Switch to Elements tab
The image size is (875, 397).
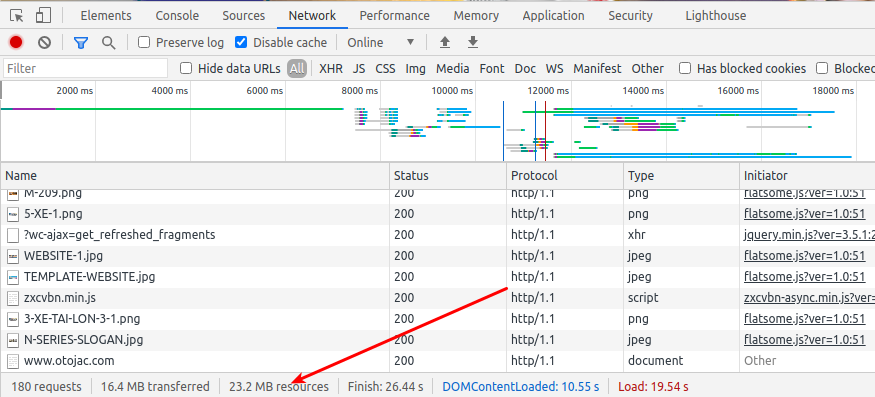(106, 16)
